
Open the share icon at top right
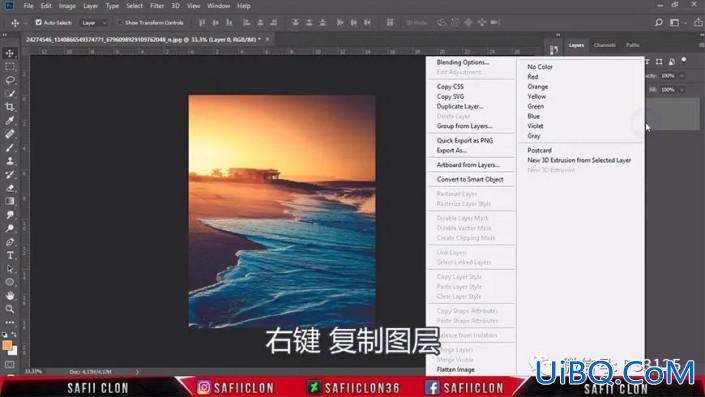point(698,22)
